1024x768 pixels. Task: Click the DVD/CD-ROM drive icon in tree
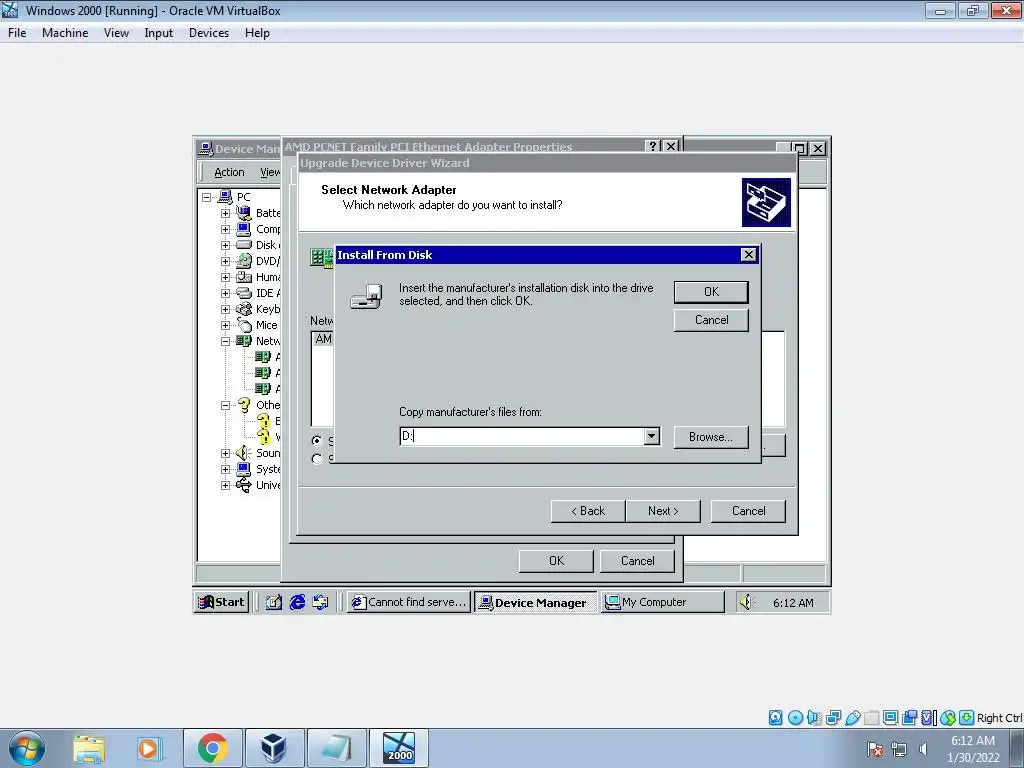click(x=244, y=261)
